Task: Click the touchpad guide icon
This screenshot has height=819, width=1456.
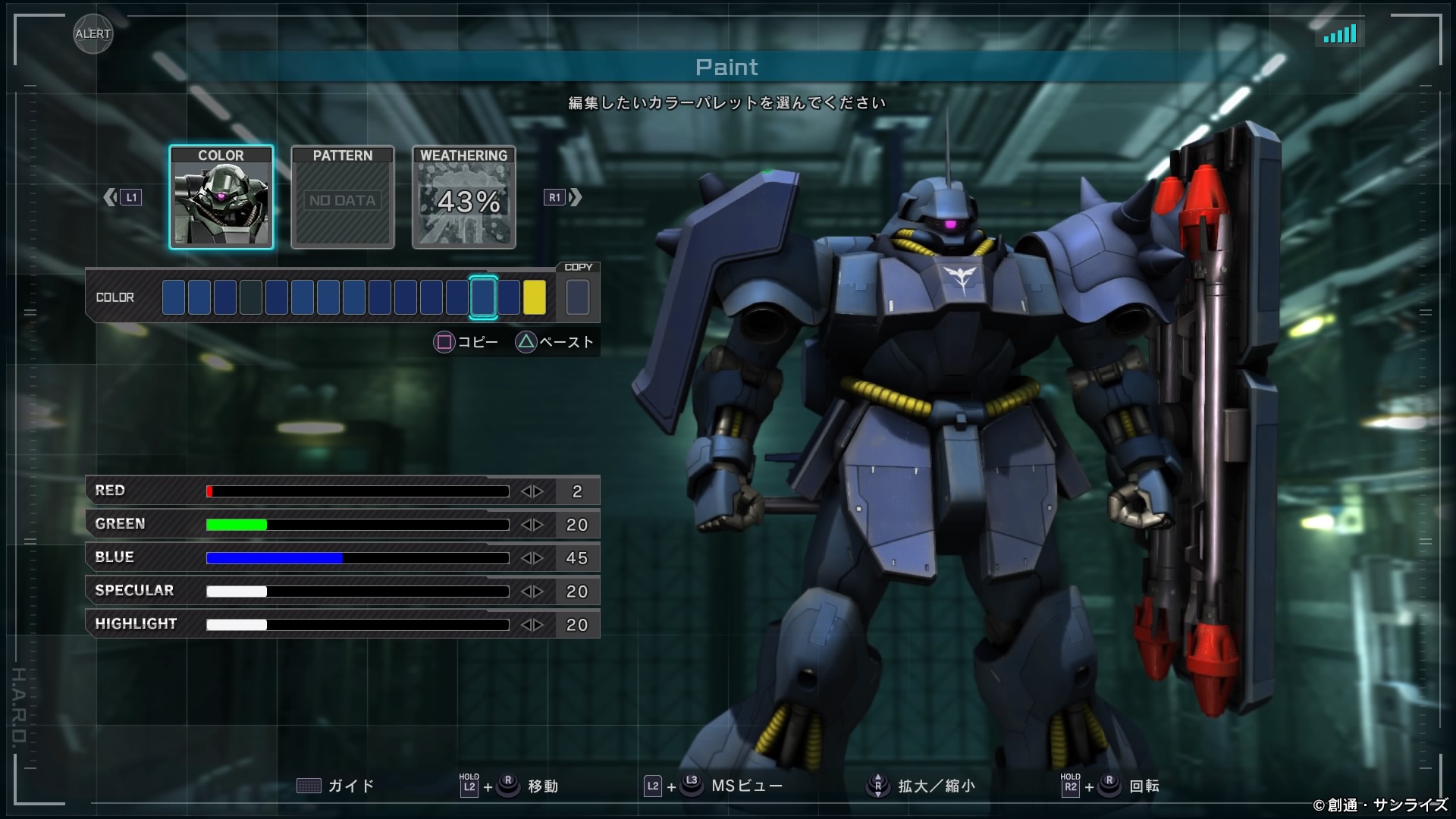Action: [309, 786]
